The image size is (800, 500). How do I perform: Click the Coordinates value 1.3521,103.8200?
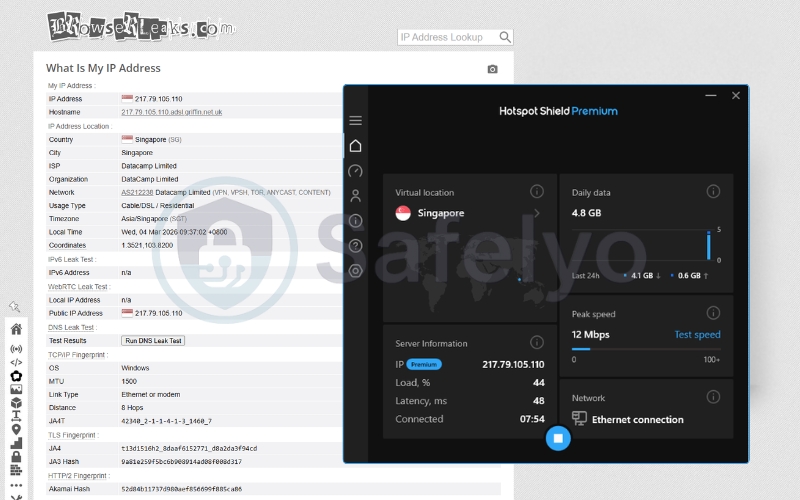click(147, 245)
